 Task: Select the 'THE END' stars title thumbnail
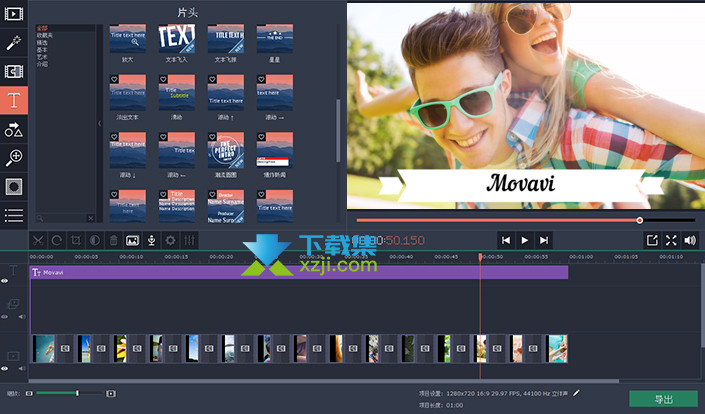click(x=275, y=39)
